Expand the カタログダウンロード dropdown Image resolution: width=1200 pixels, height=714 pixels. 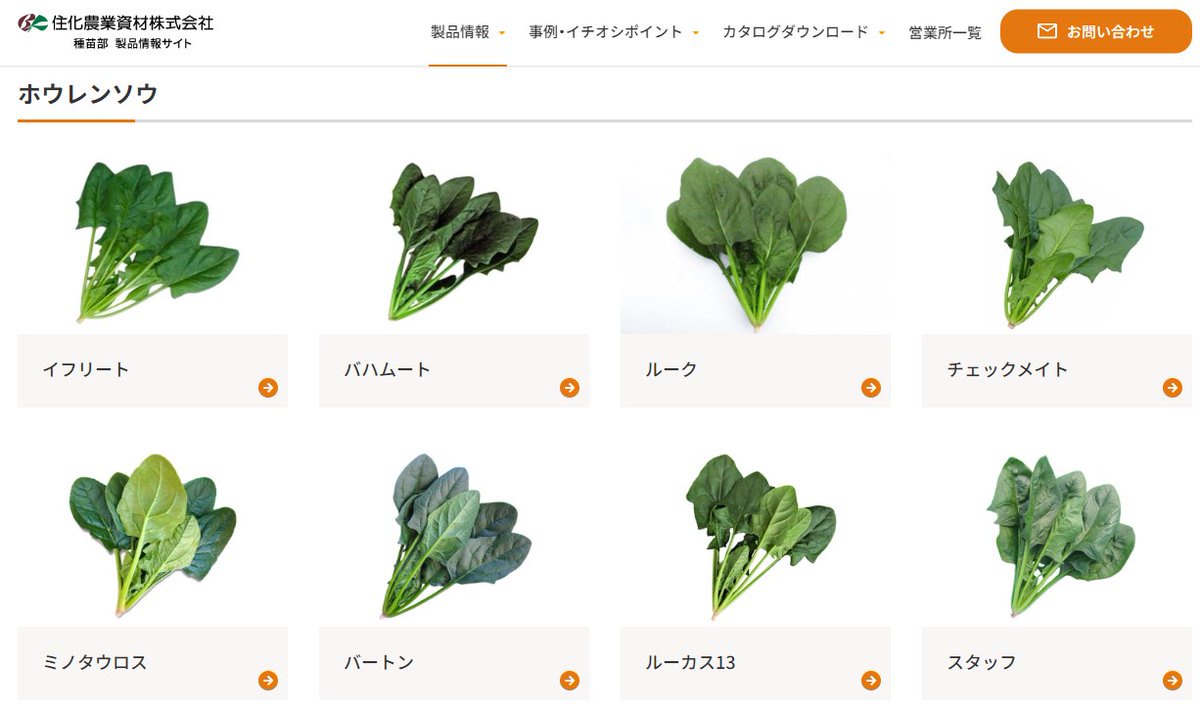[x=804, y=32]
